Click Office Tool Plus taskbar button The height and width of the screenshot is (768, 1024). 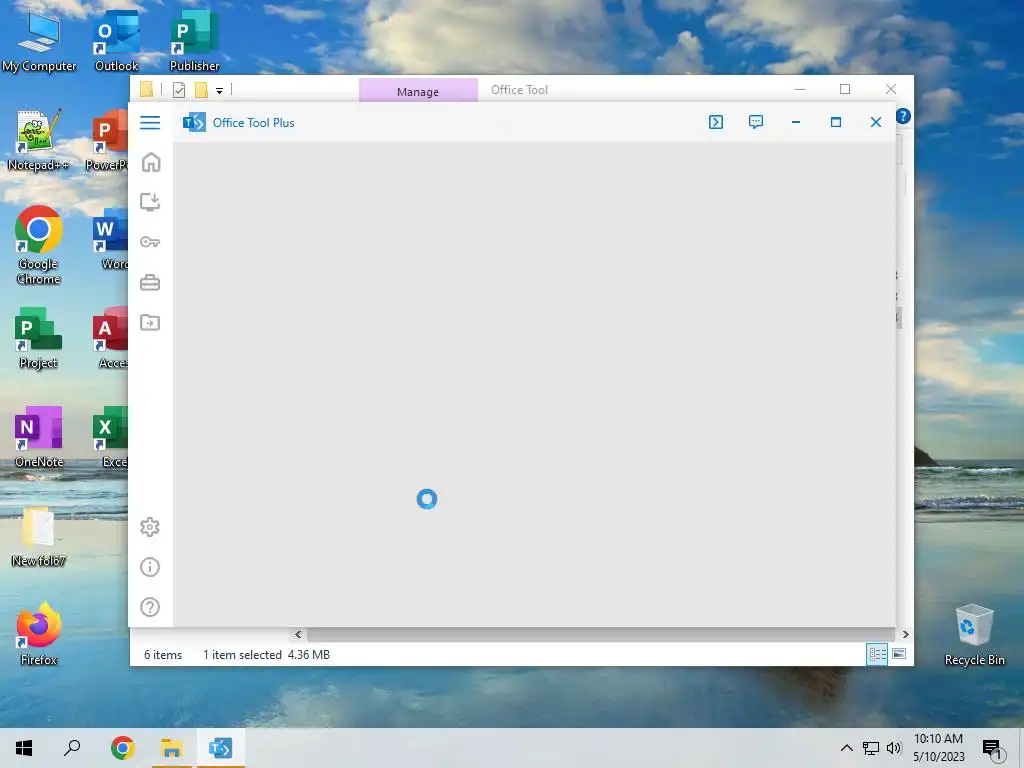pyautogui.click(x=221, y=748)
